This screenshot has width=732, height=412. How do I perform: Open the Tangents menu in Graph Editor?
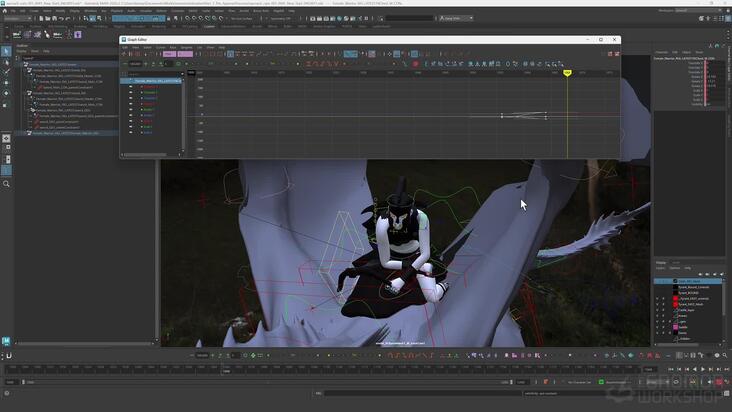tap(186, 47)
